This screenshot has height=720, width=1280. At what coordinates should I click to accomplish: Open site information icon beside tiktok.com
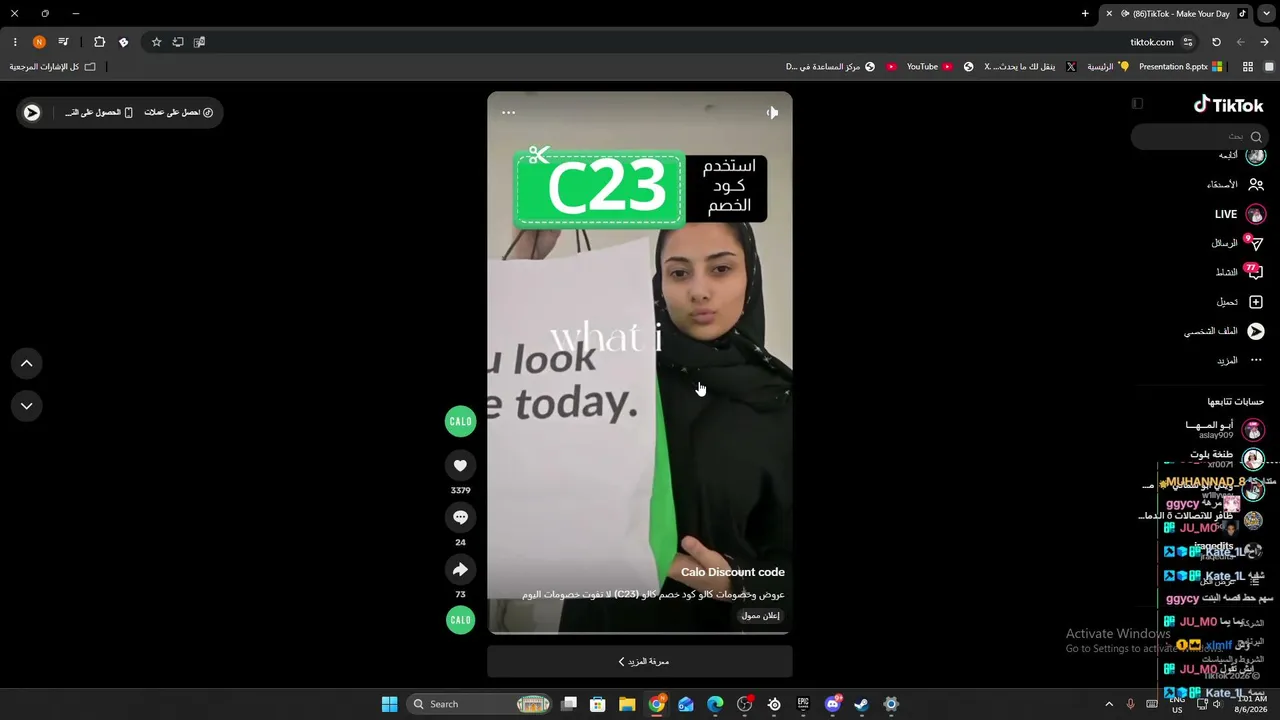click(x=1188, y=42)
